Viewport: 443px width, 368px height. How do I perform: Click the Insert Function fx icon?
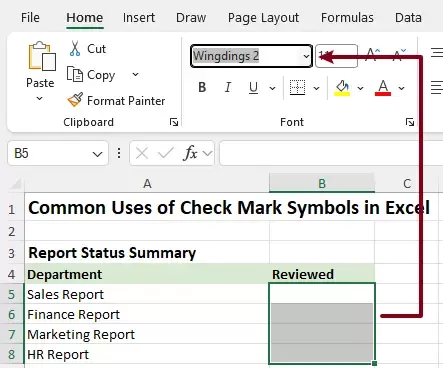[190, 153]
